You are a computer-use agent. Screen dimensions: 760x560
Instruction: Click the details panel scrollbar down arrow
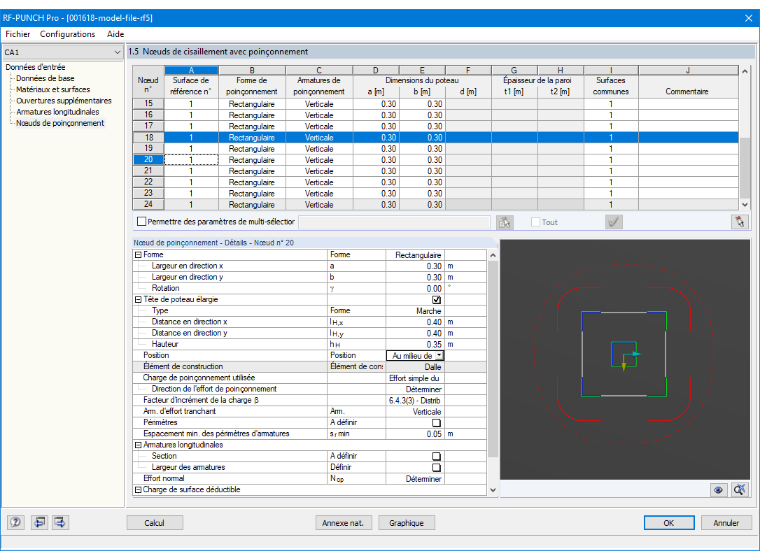pyautogui.click(x=492, y=490)
